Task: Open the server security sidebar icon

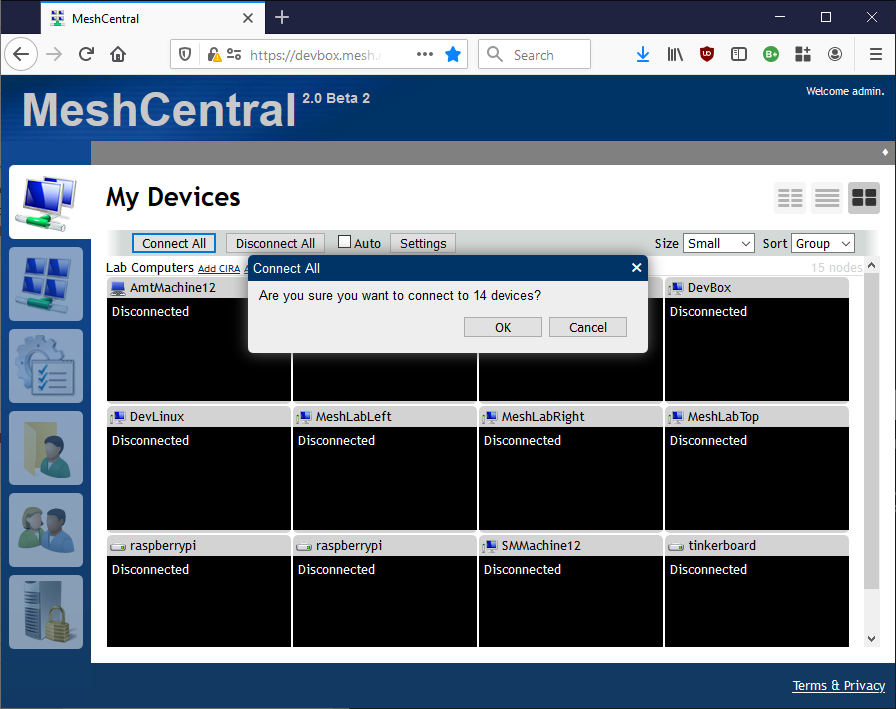Action: pos(46,610)
